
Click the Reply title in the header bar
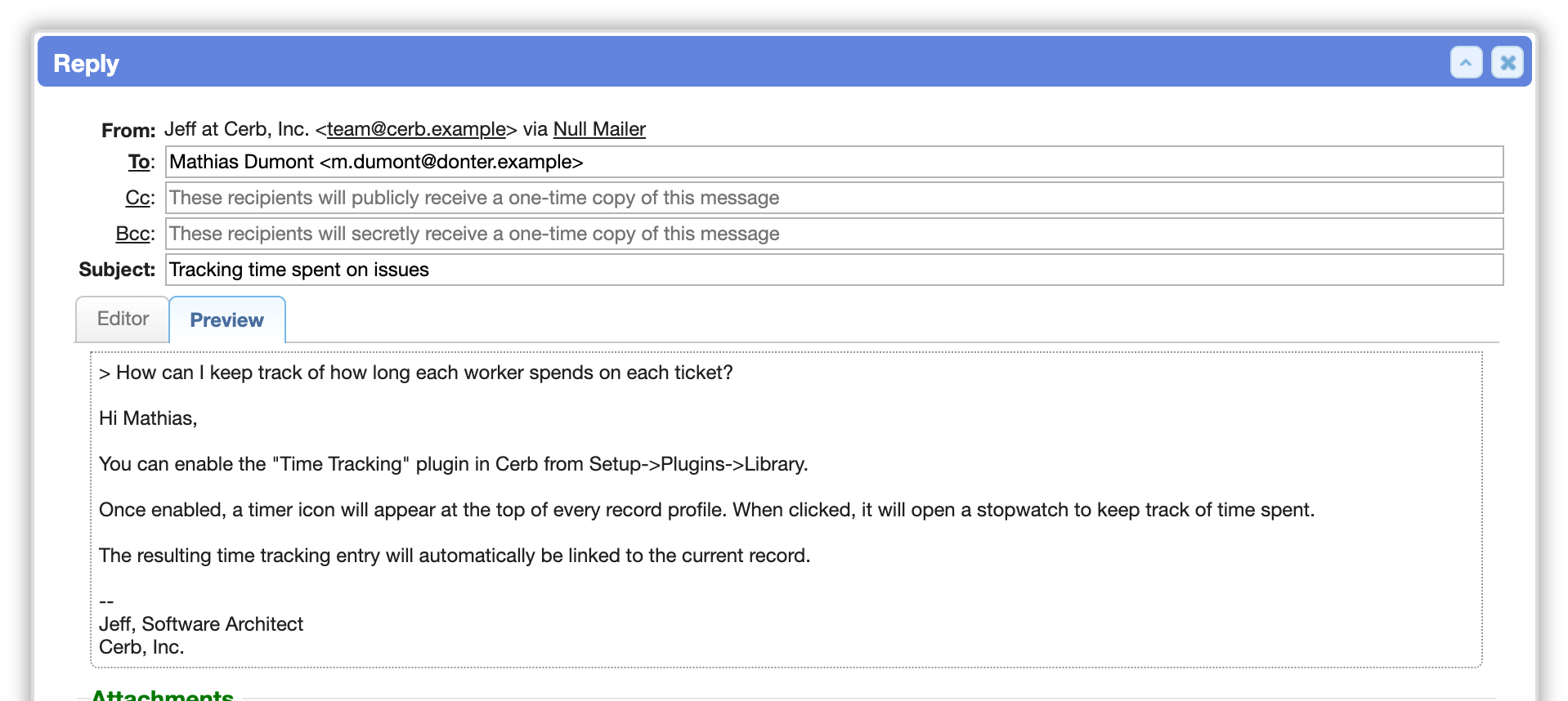[x=86, y=64]
